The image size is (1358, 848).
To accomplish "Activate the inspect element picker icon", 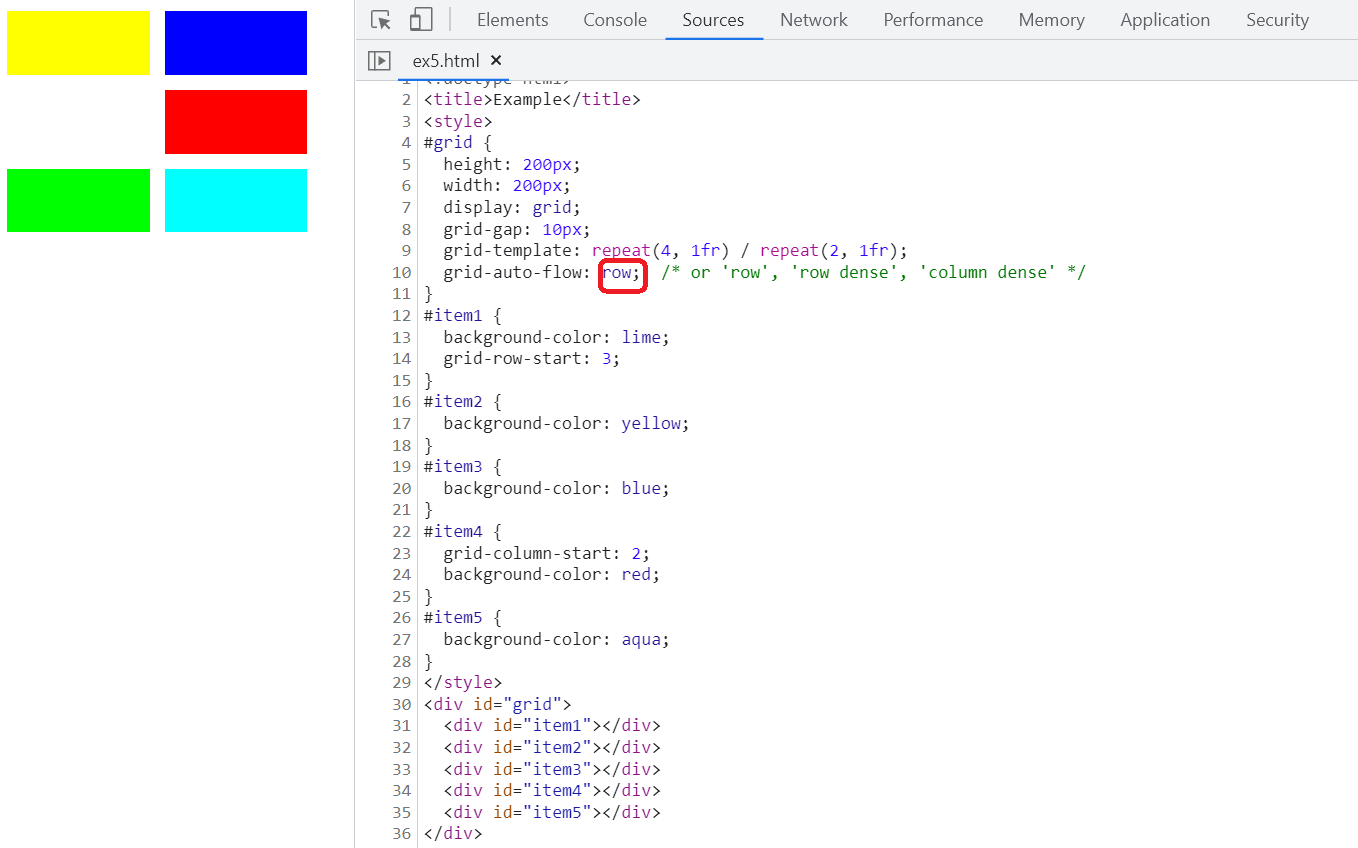I will [380, 20].
